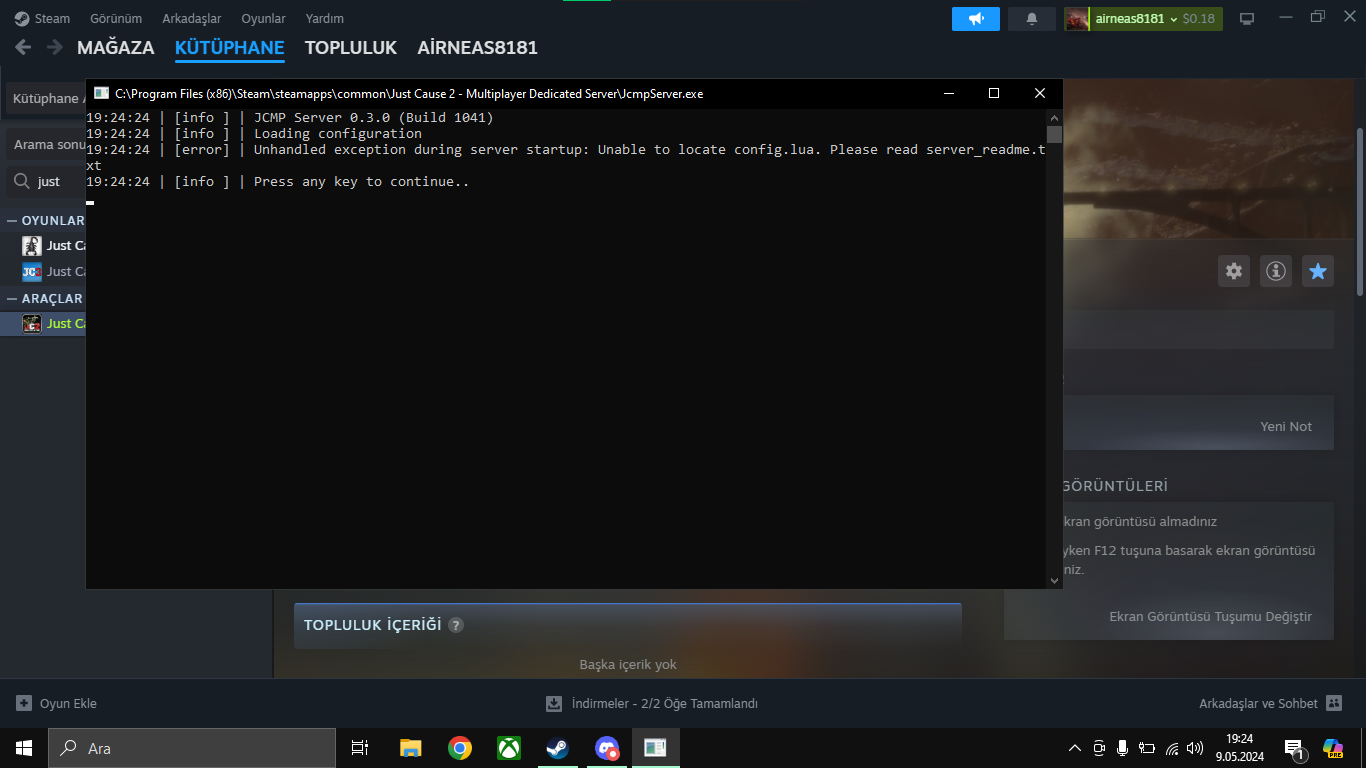Screen dimensions: 1366x768
Task: Open the Görünüm menu
Action: pyautogui.click(x=116, y=19)
